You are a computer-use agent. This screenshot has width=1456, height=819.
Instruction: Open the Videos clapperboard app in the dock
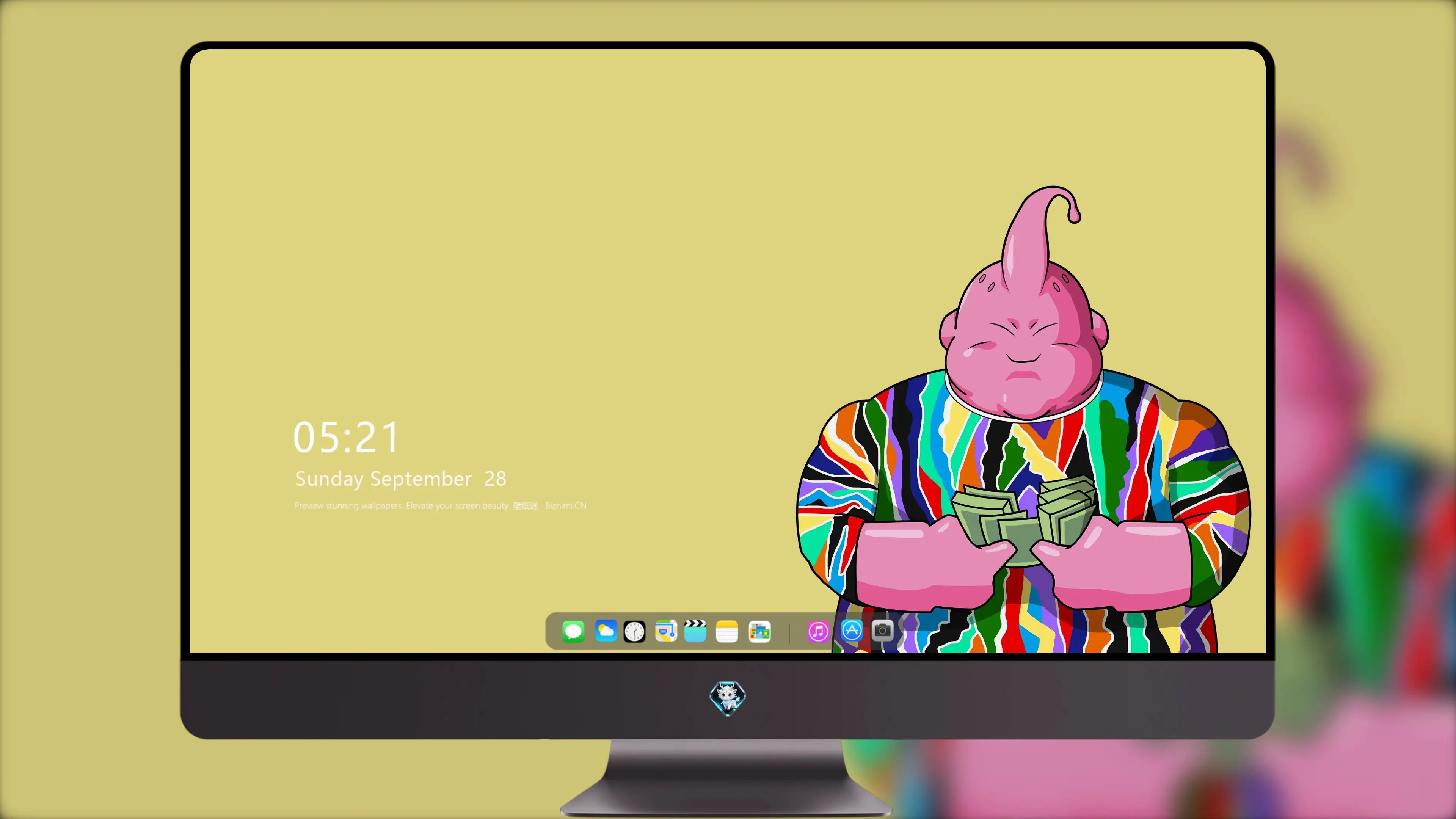click(x=695, y=631)
